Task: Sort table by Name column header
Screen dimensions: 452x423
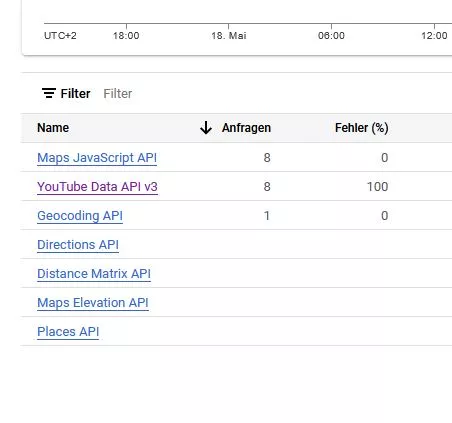Action: pyautogui.click(x=53, y=128)
